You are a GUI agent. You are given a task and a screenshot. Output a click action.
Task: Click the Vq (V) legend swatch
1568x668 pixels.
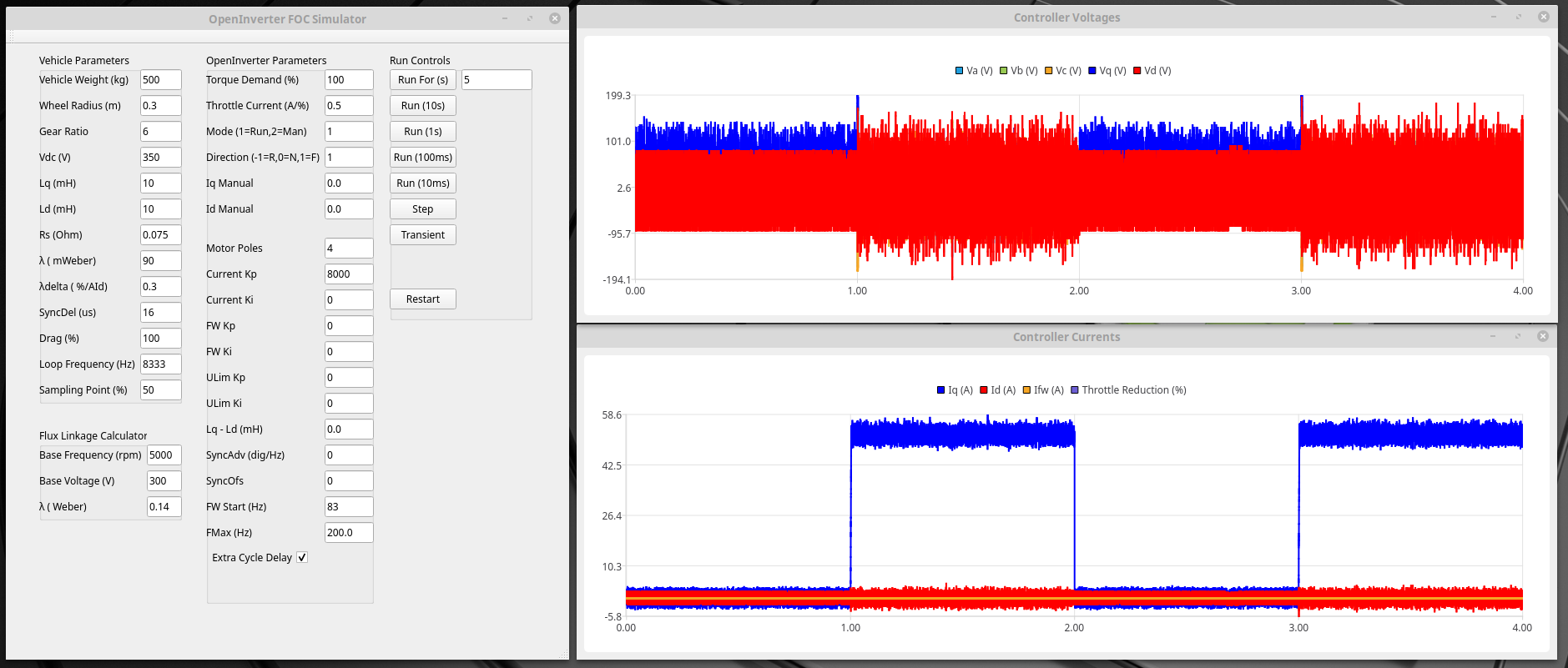click(x=1092, y=71)
